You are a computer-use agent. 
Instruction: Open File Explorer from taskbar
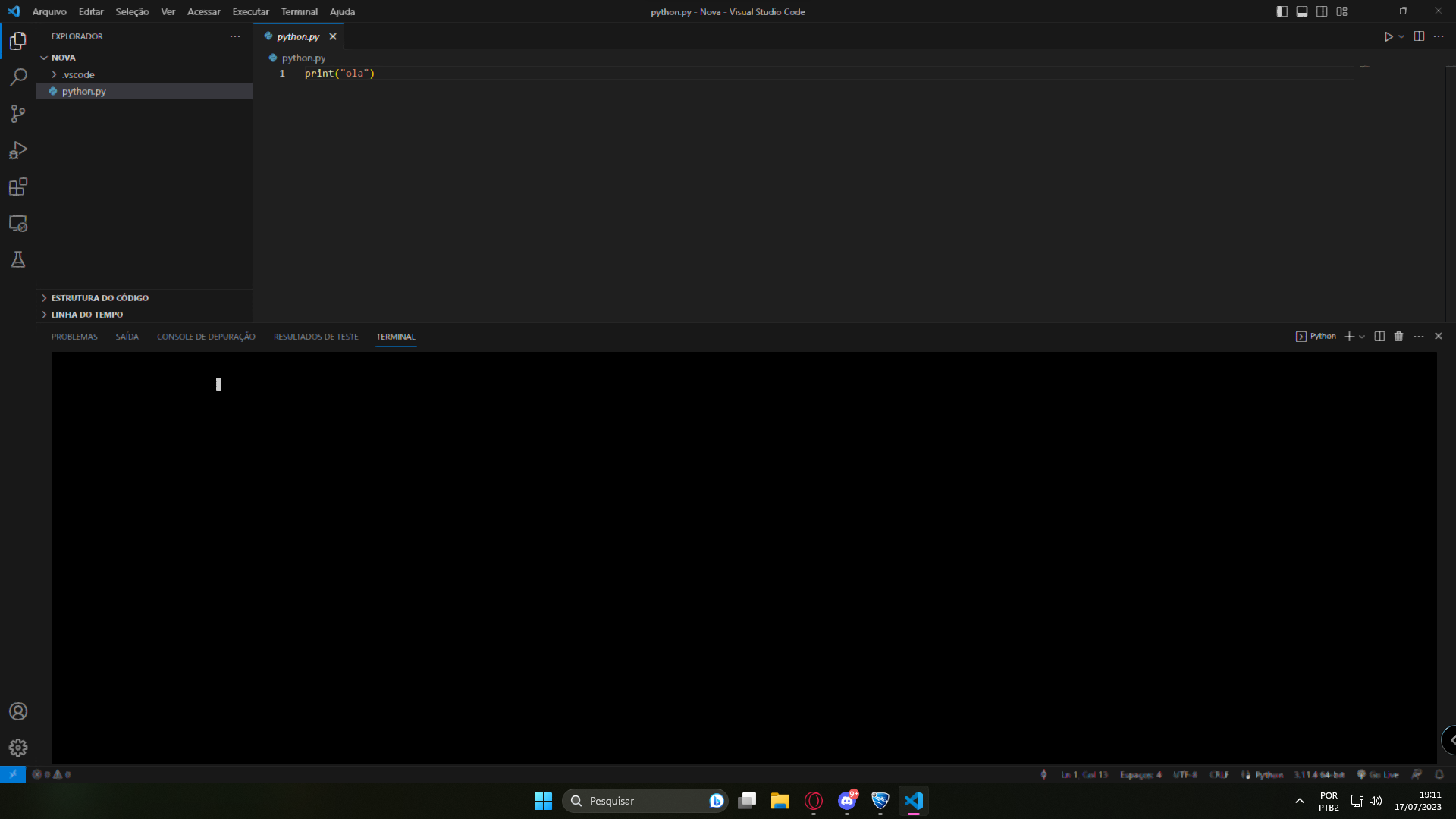780,801
